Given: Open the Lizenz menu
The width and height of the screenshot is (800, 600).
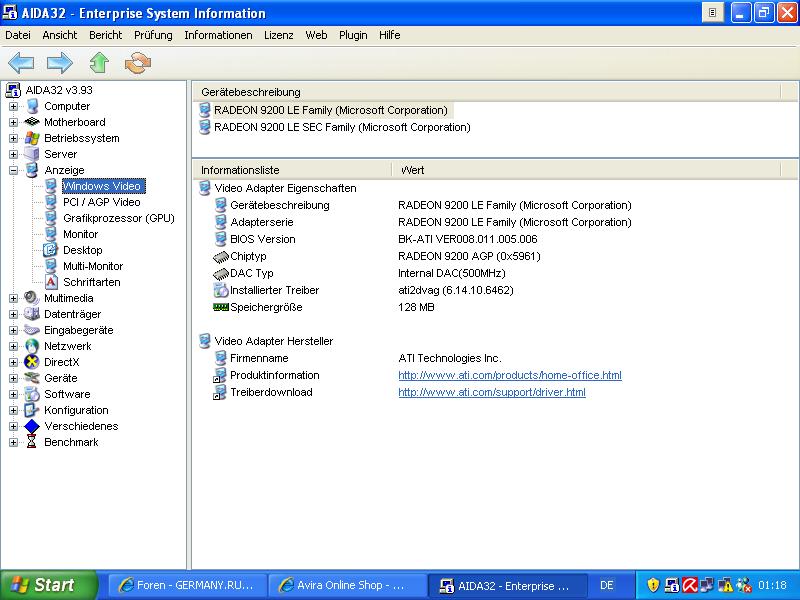Looking at the screenshot, I should (279, 35).
